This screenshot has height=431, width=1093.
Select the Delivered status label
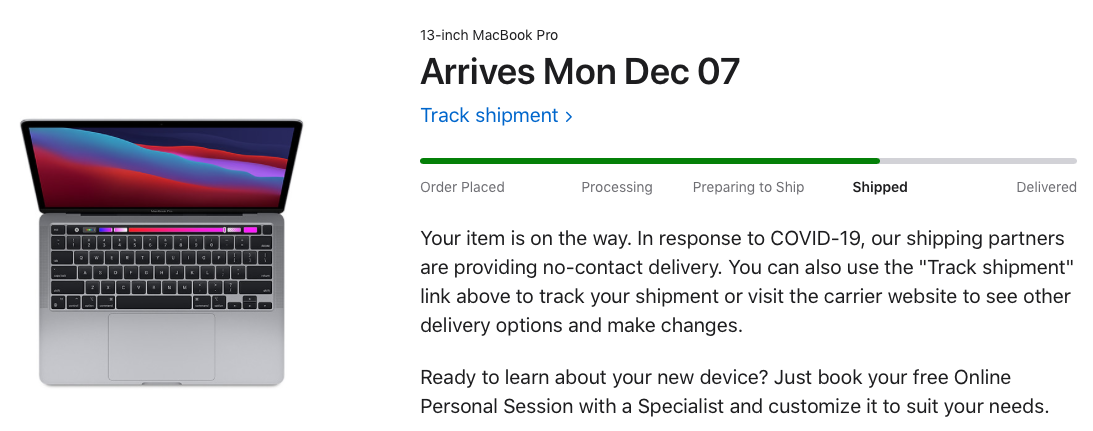coord(1046,187)
